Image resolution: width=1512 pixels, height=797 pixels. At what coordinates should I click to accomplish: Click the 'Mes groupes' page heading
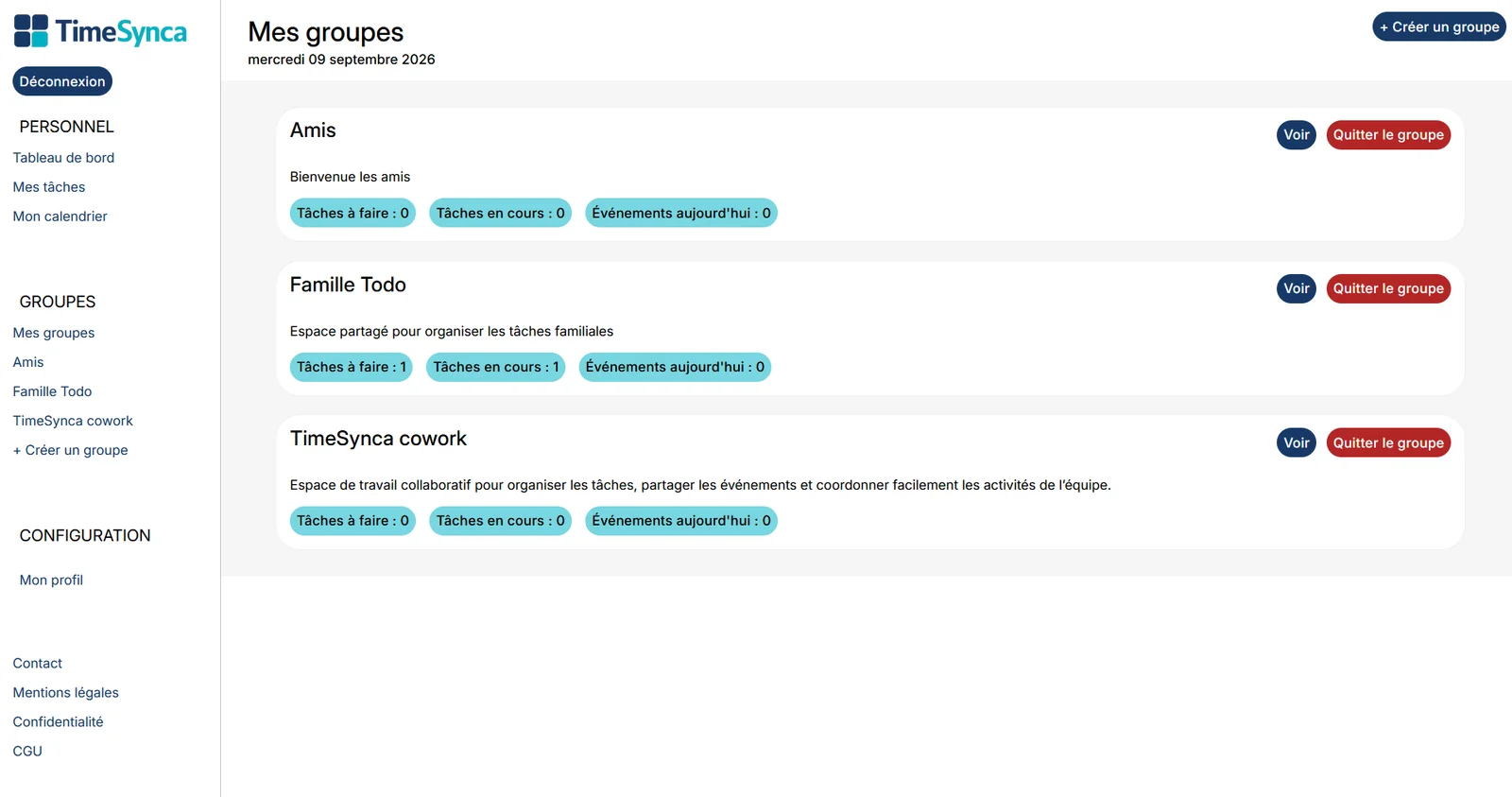click(325, 32)
